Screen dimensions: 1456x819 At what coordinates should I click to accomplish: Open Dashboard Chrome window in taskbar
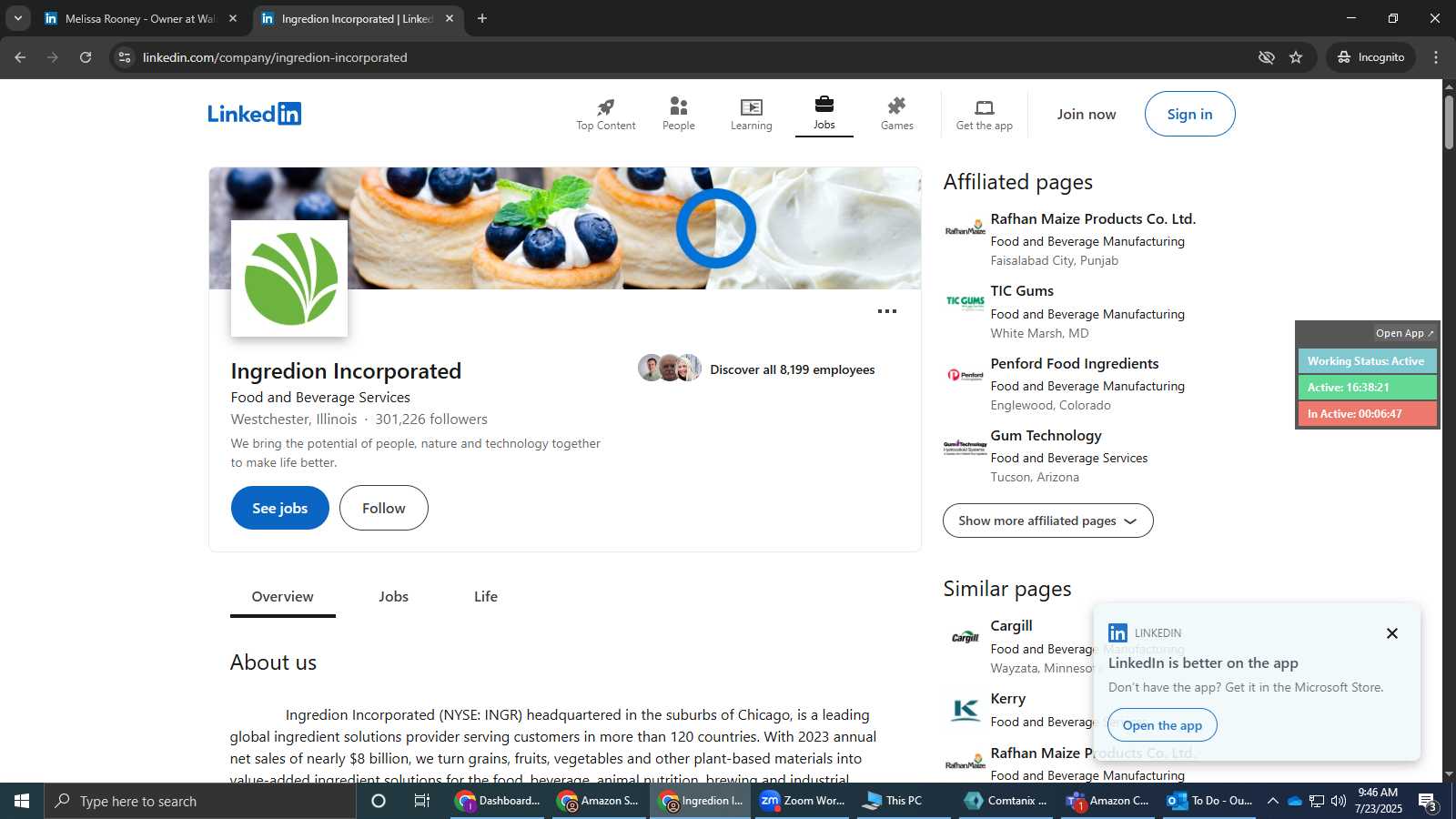pyautogui.click(x=499, y=801)
